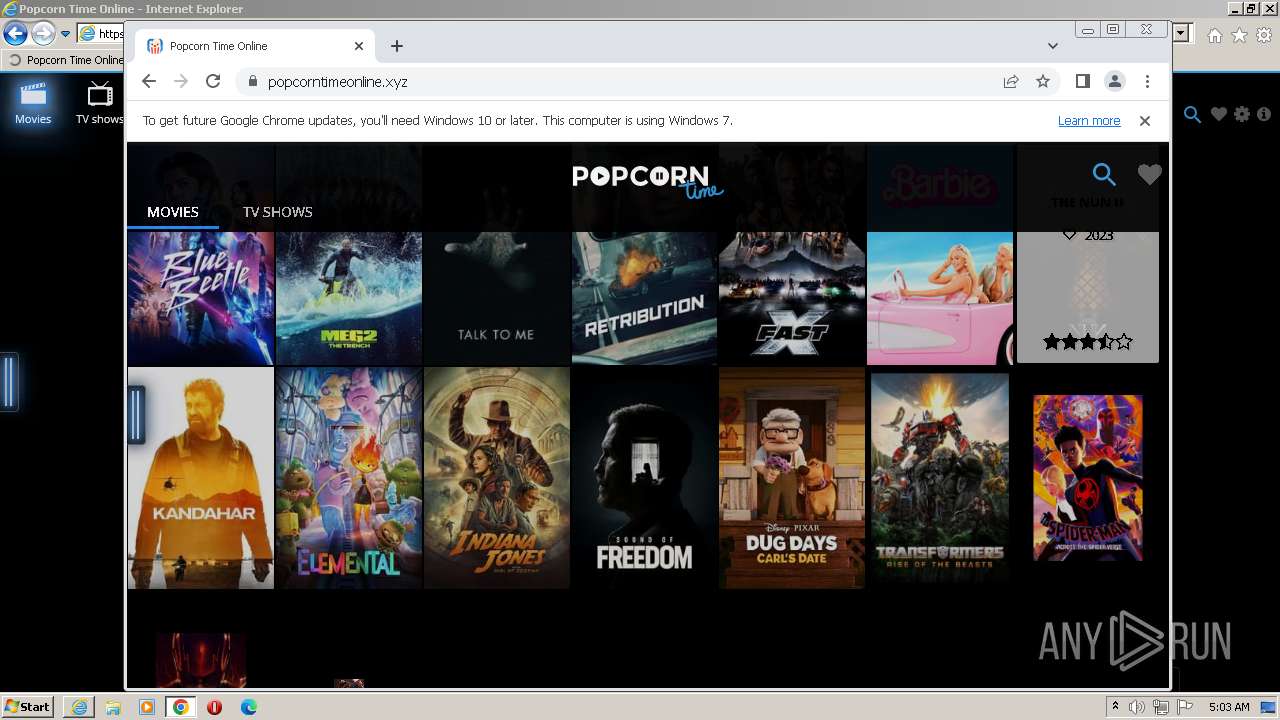Reload the page in Chrome
The height and width of the screenshot is (720, 1280).
213,81
